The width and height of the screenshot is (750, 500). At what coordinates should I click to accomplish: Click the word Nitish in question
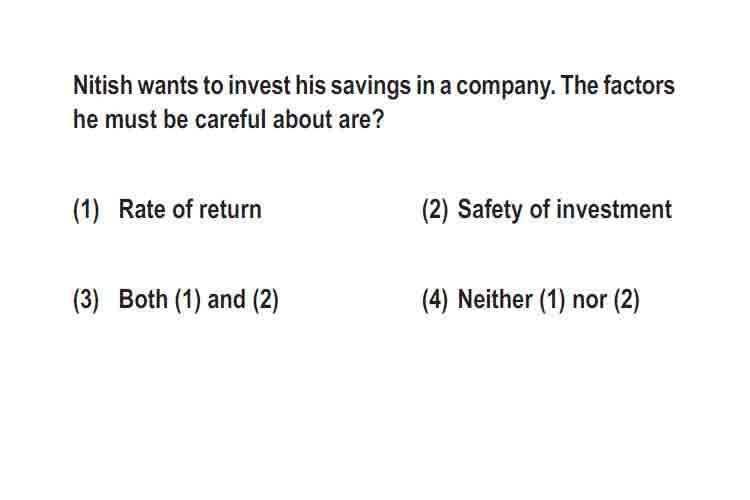tap(103, 85)
